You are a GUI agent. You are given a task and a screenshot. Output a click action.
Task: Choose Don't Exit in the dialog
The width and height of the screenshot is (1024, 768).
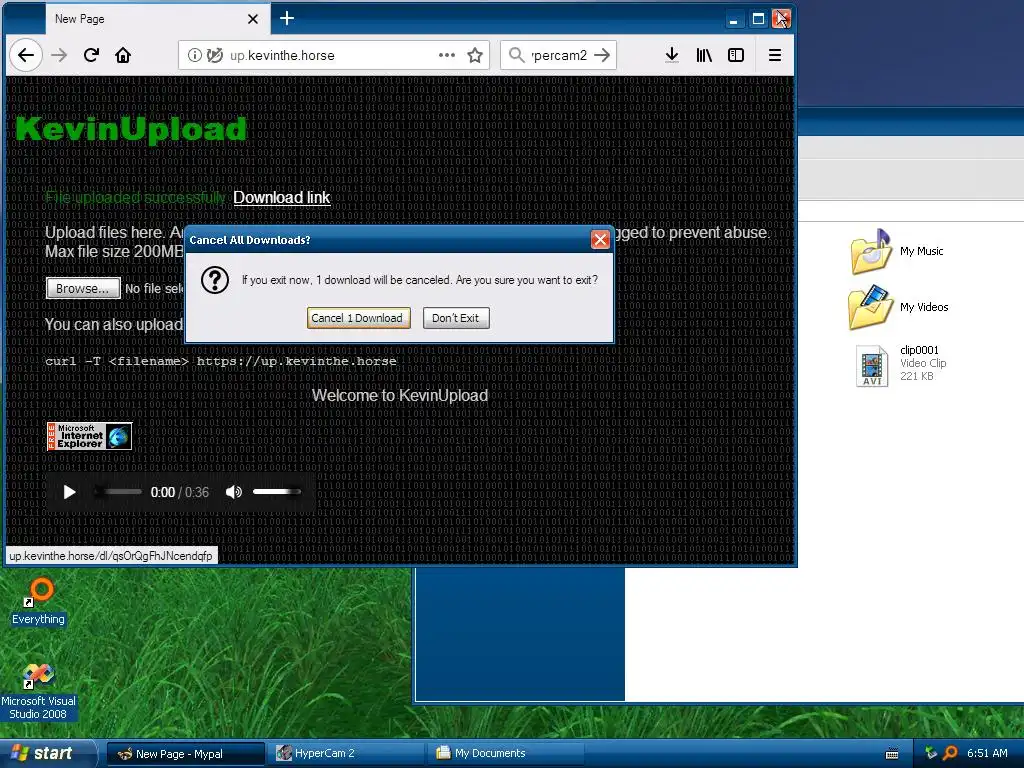point(456,318)
